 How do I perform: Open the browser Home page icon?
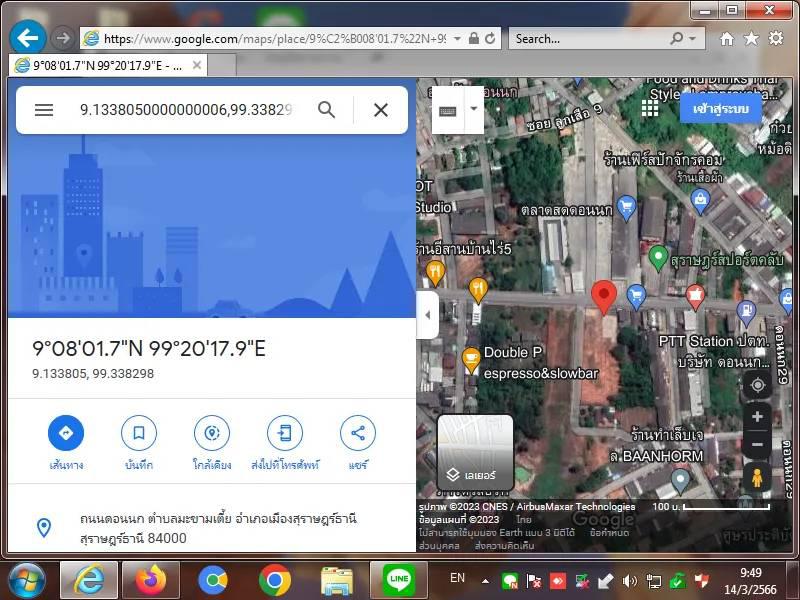pyautogui.click(x=727, y=38)
